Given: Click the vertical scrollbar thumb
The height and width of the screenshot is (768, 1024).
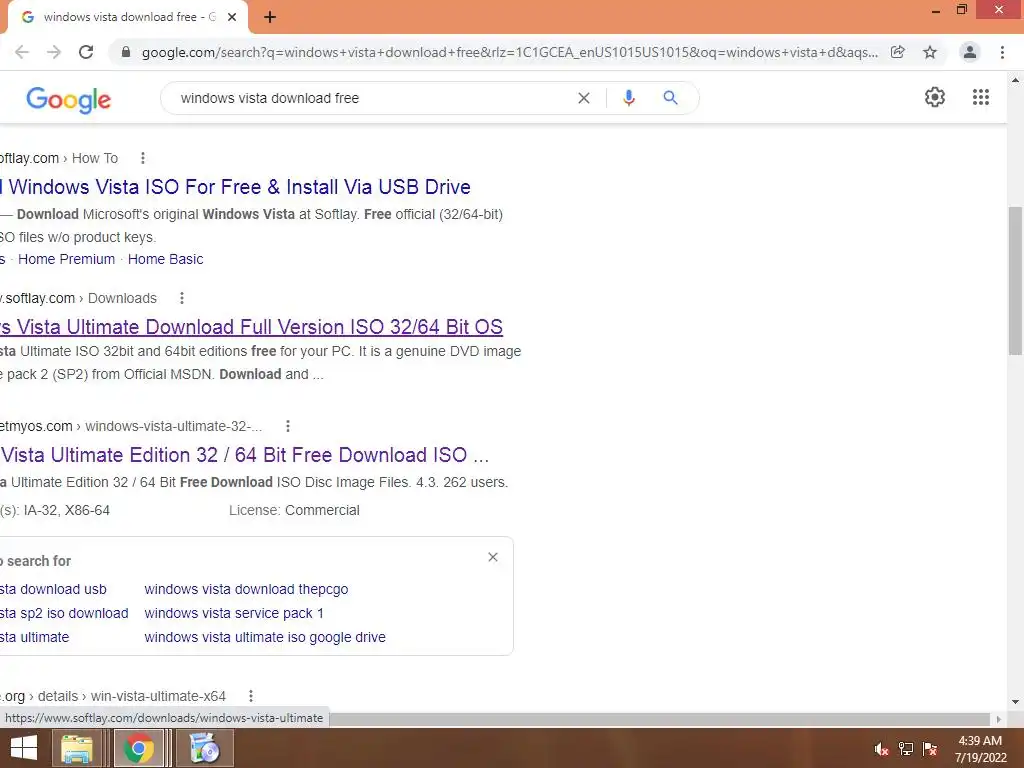Looking at the screenshot, I should [1015, 281].
